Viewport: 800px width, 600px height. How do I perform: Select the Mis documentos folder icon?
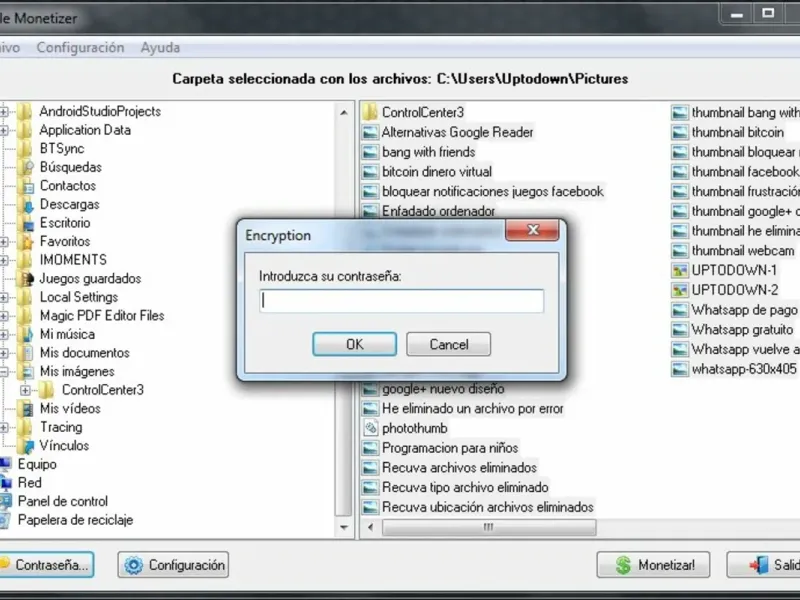tap(25, 353)
